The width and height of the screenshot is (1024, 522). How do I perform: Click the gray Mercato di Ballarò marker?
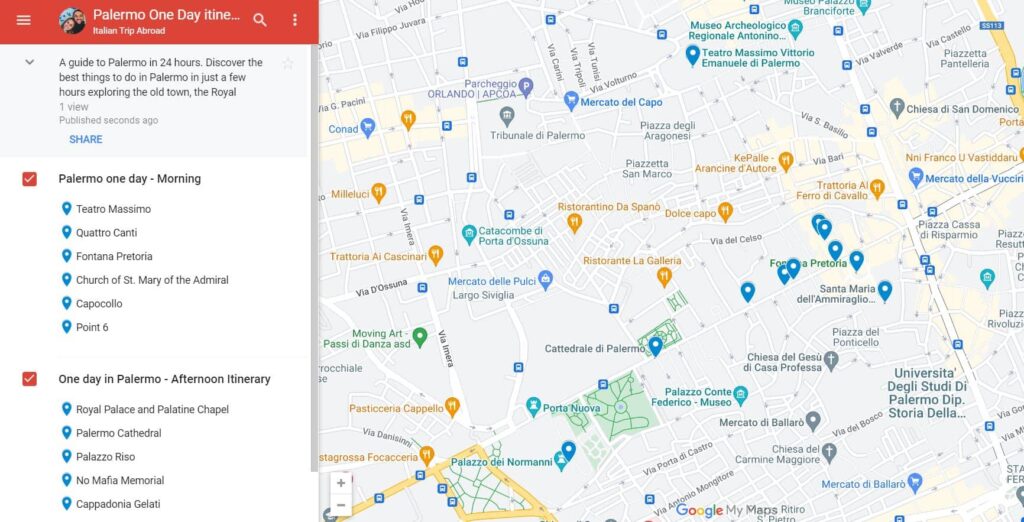click(x=812, y=421)
